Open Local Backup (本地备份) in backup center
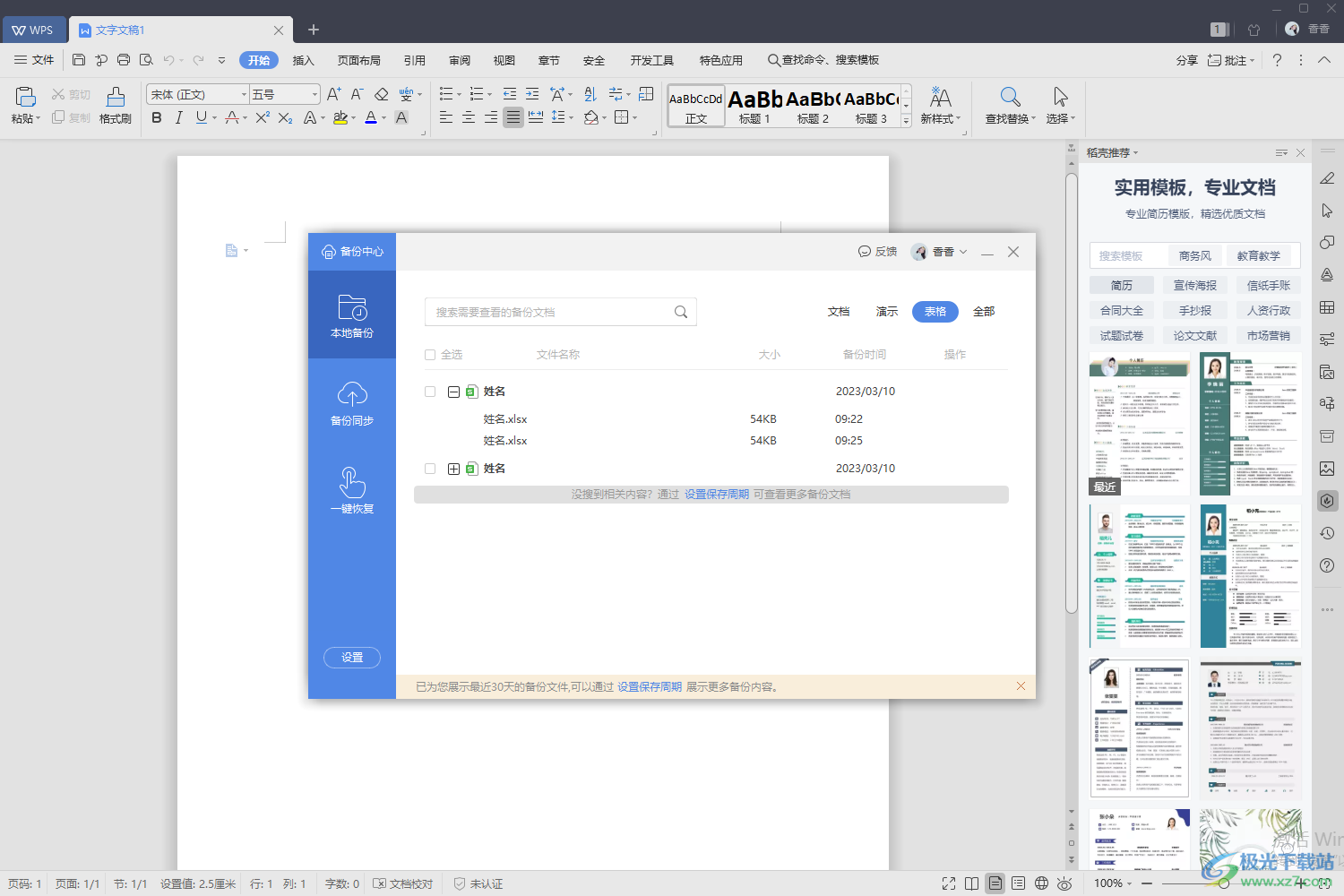The height and width of the screenshot is (896, 1344). click(x=352, y=315)
